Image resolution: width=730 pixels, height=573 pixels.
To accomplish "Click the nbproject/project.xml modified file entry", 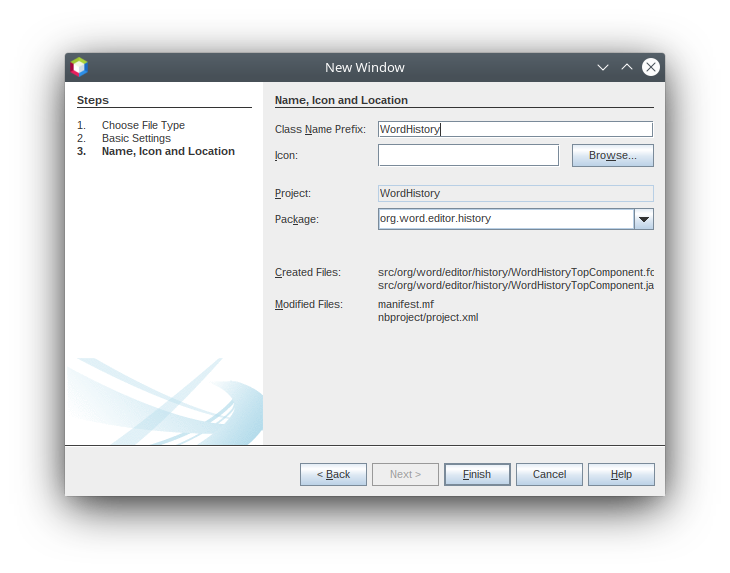I will [428, 317].
